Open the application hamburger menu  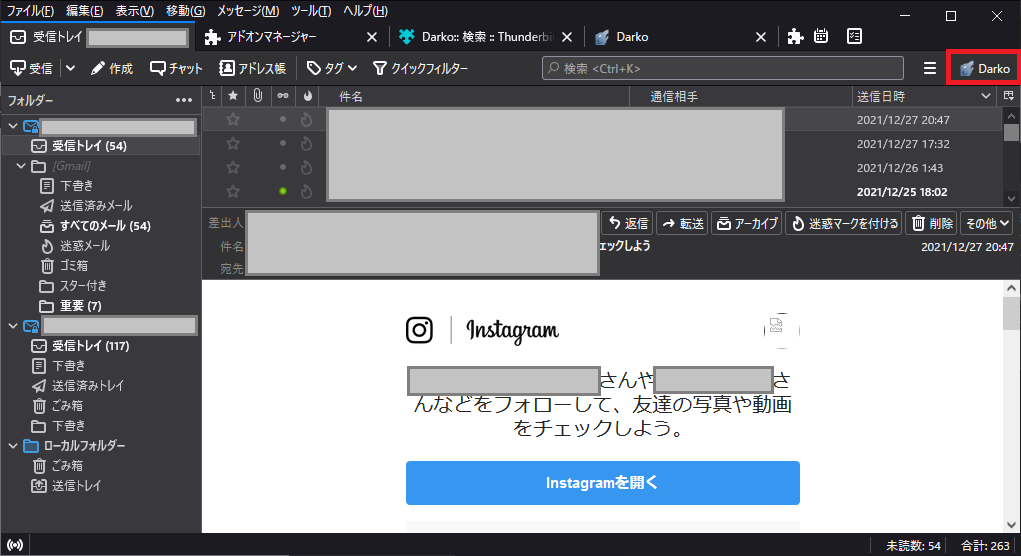pyautogui.click(x=930, y=68)
